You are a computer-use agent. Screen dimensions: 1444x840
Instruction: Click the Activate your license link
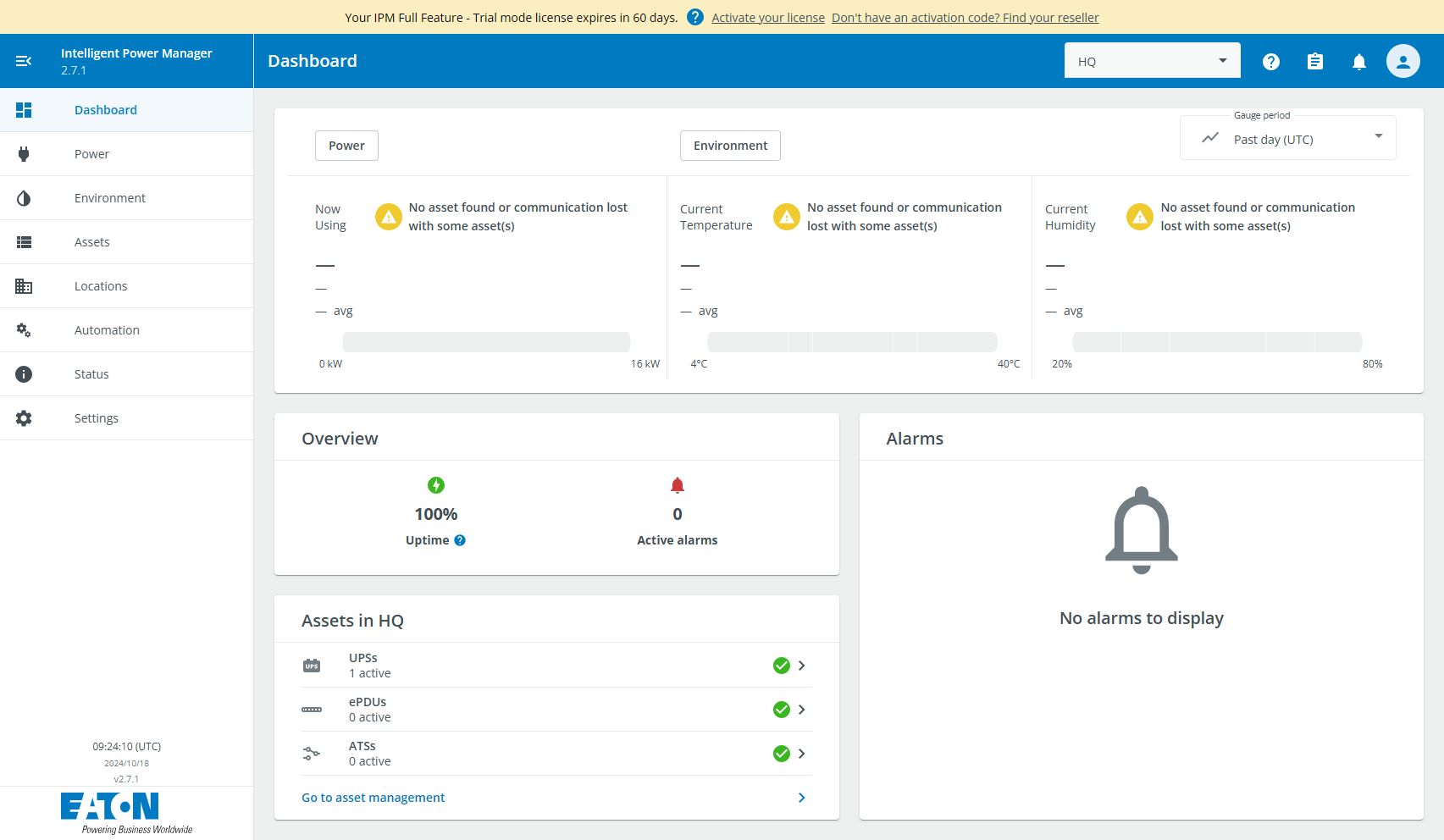(x=767, y=18)
